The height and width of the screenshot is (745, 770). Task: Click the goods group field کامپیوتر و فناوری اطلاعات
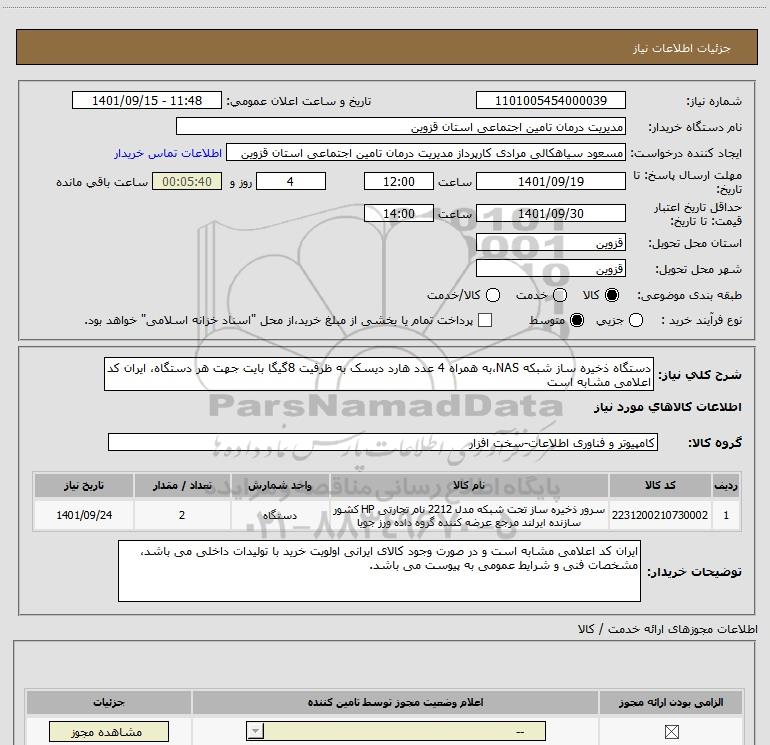click(x=383, y=442)
